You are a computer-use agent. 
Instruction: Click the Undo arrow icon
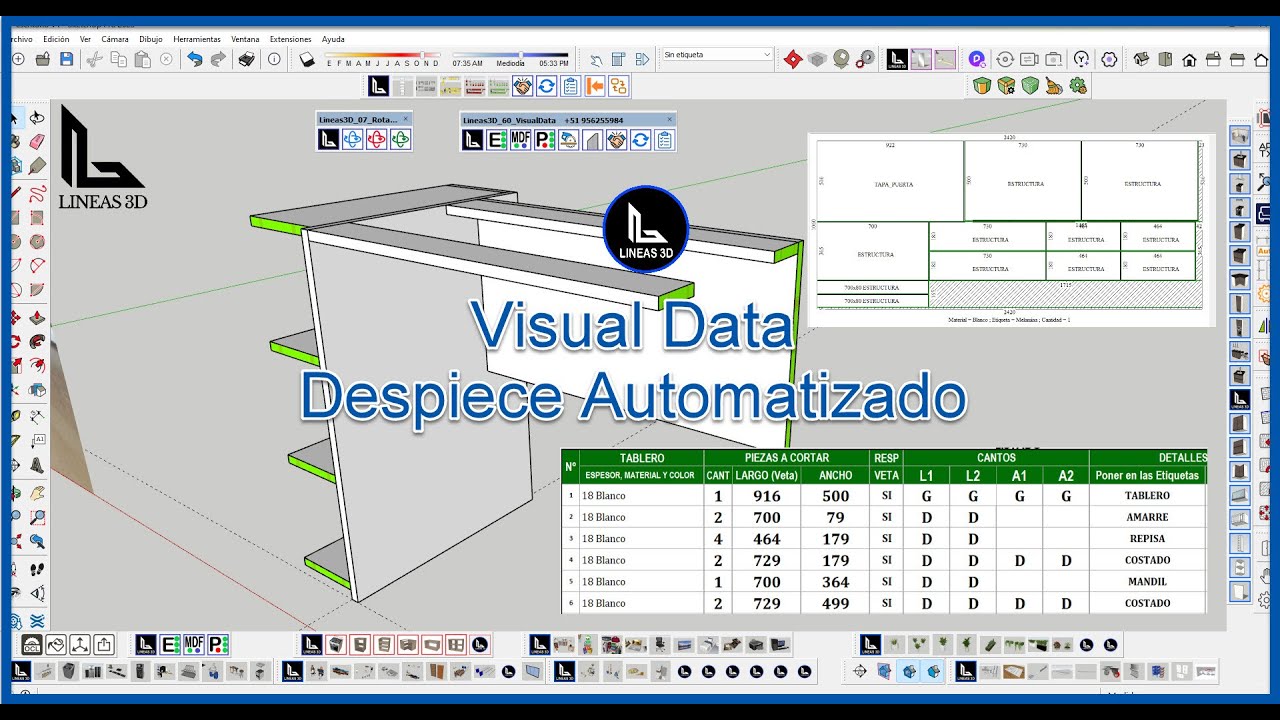click(x=194, y=59)
